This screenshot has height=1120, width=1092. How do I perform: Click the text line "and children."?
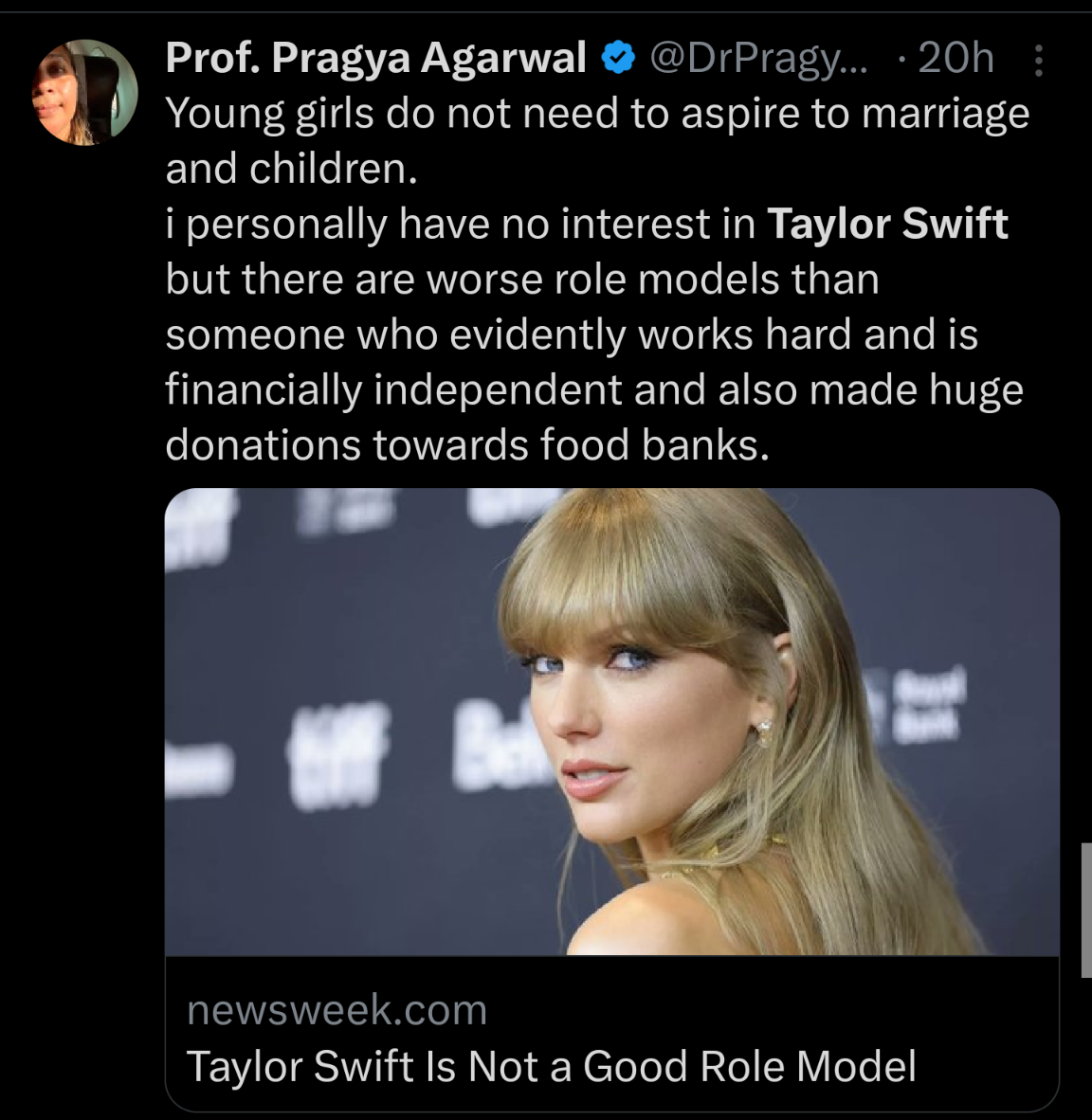[x=291, y=169]
